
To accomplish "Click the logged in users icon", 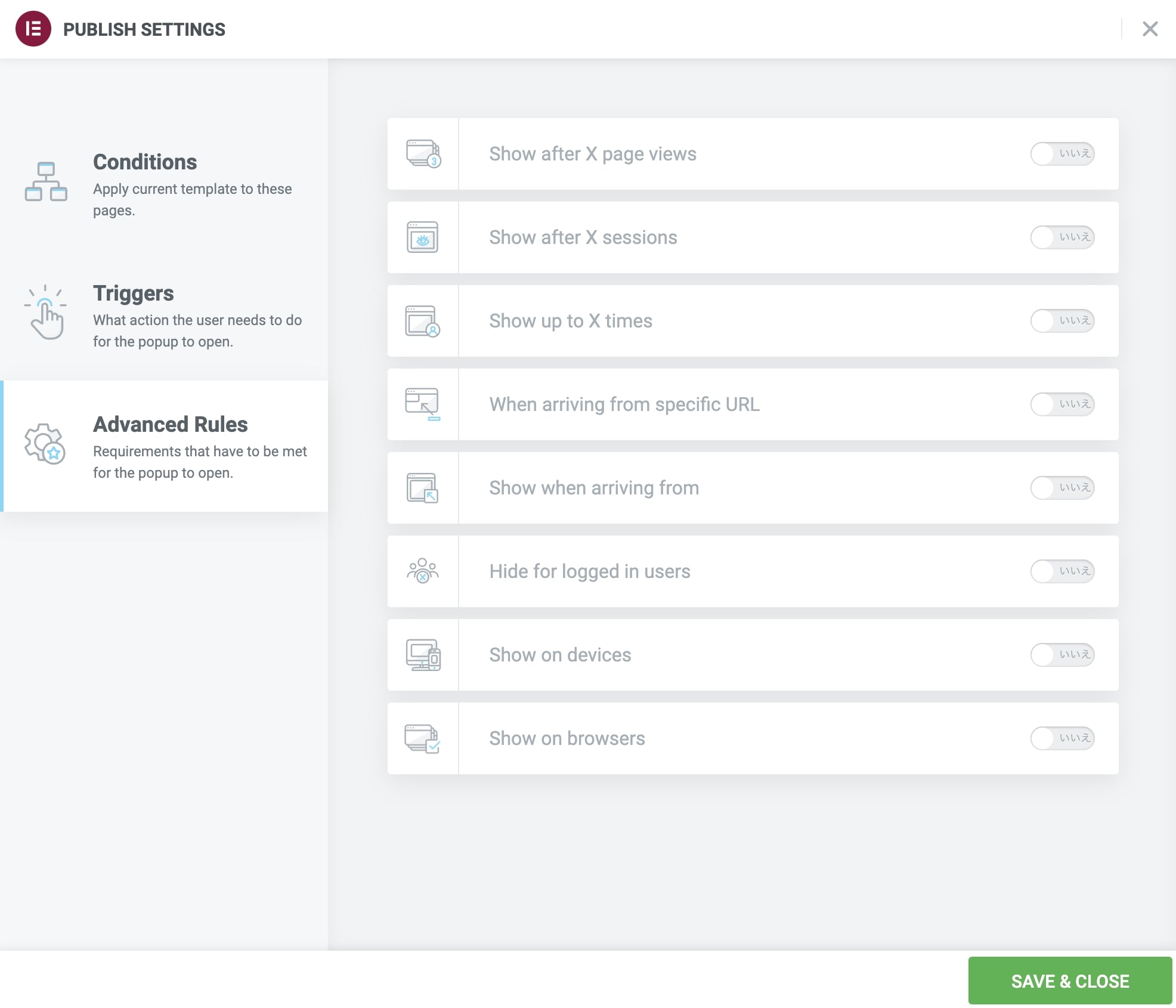I will (x=423, y=571).
